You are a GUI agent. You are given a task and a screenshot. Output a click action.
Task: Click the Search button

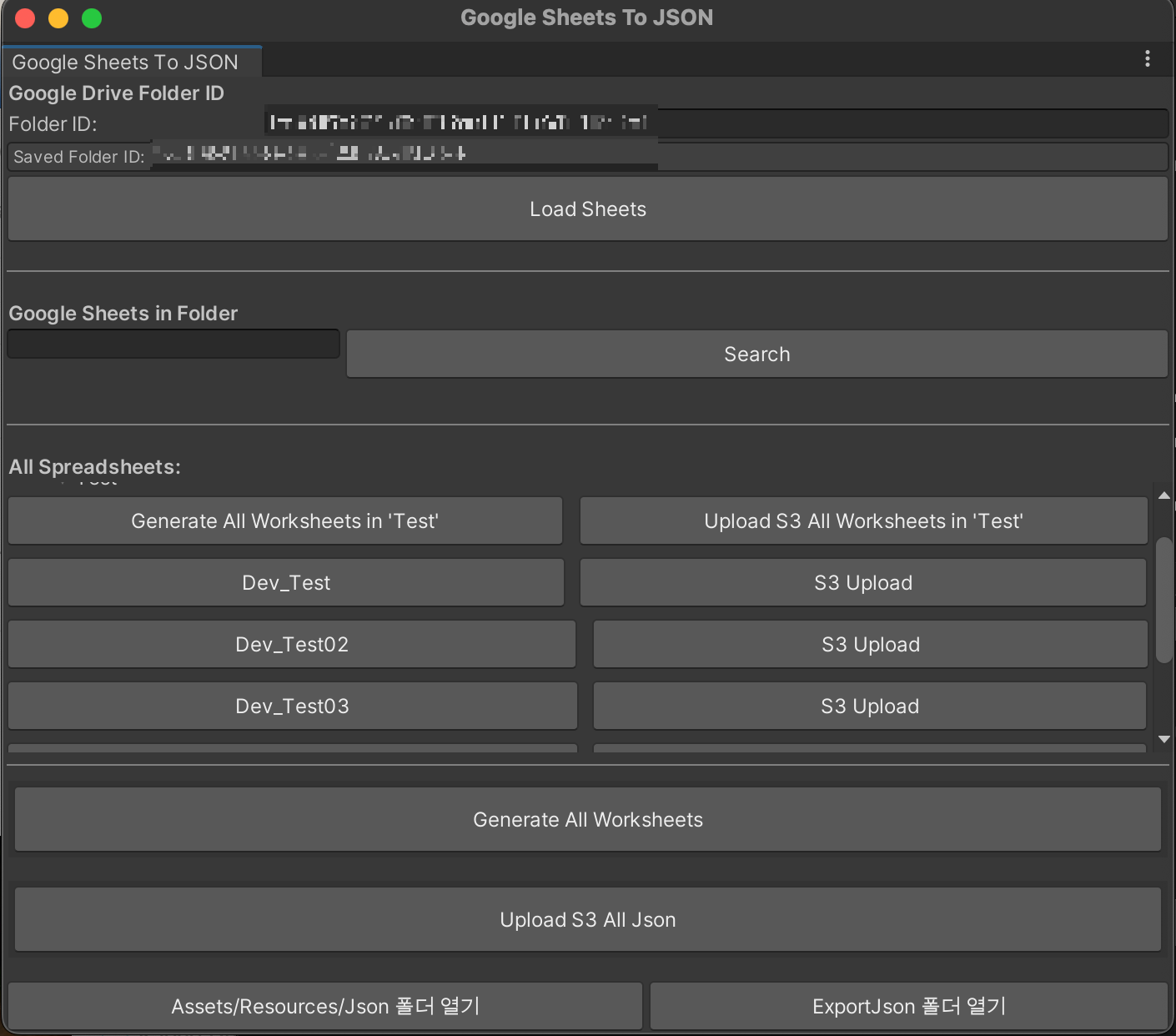coord(756,355)
